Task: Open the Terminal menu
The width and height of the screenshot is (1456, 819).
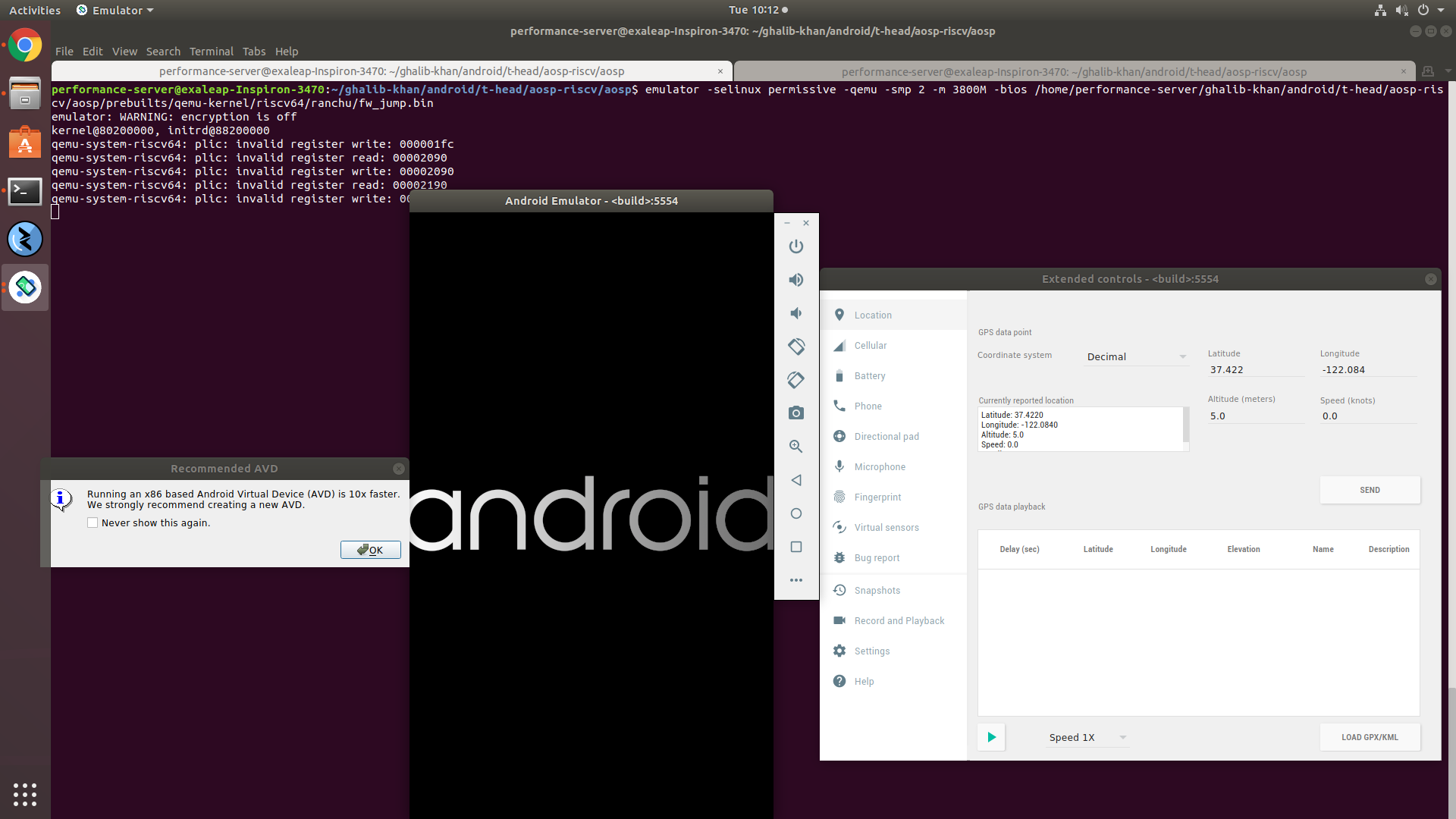Action: pos(211,51)
